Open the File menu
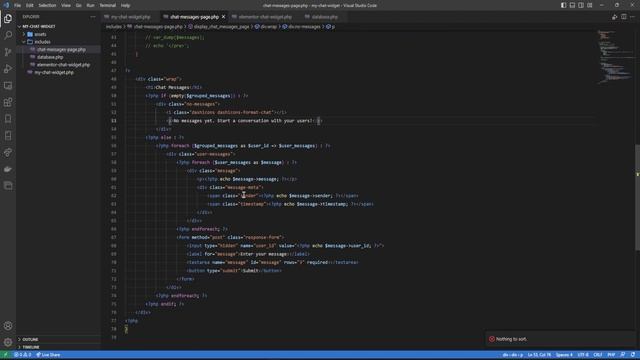This screenshot has width=640, height=360. [18, 5]
